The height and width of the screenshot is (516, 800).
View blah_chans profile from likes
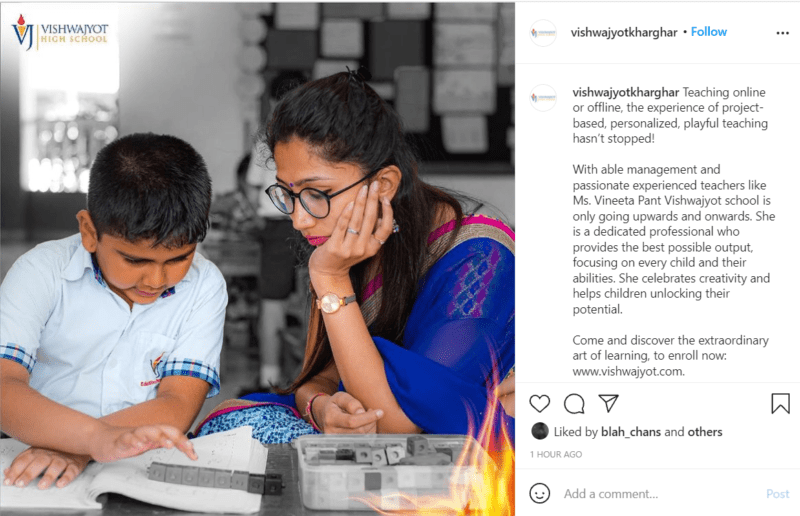coord(631,432)
